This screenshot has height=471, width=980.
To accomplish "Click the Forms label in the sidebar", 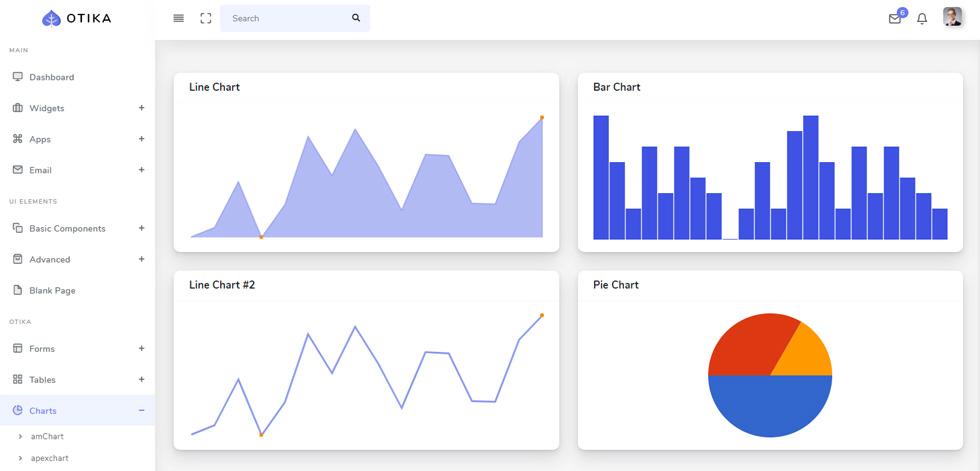I will (x=42, y=349).
